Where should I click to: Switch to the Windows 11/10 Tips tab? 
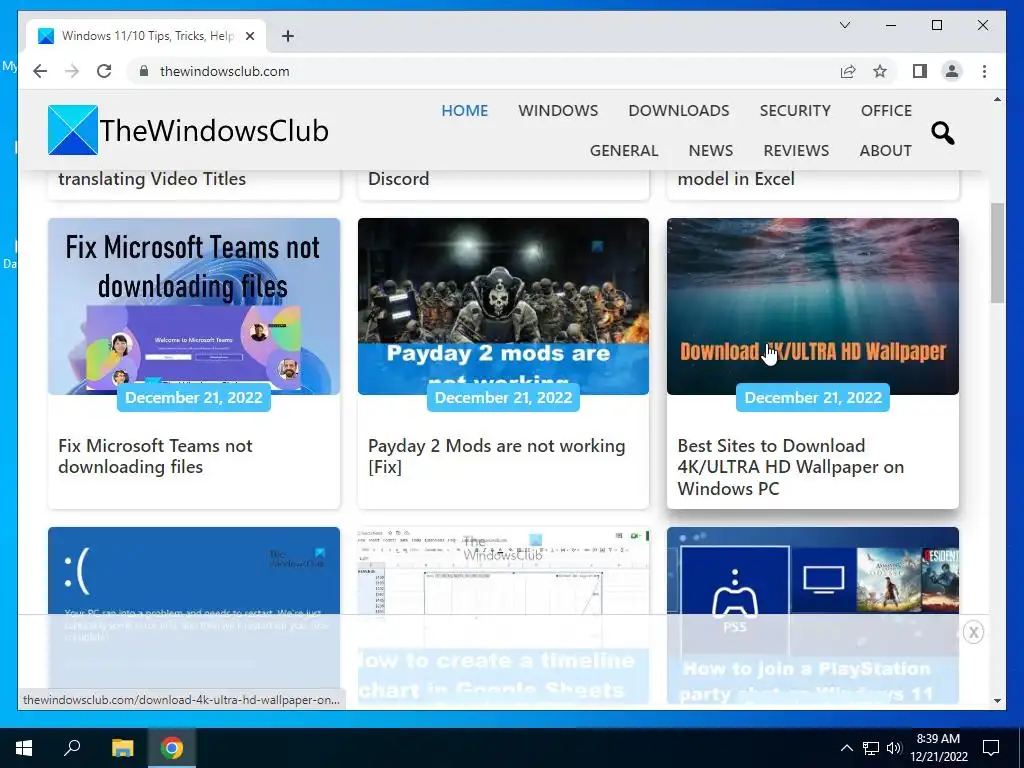[x=146, y=36]
